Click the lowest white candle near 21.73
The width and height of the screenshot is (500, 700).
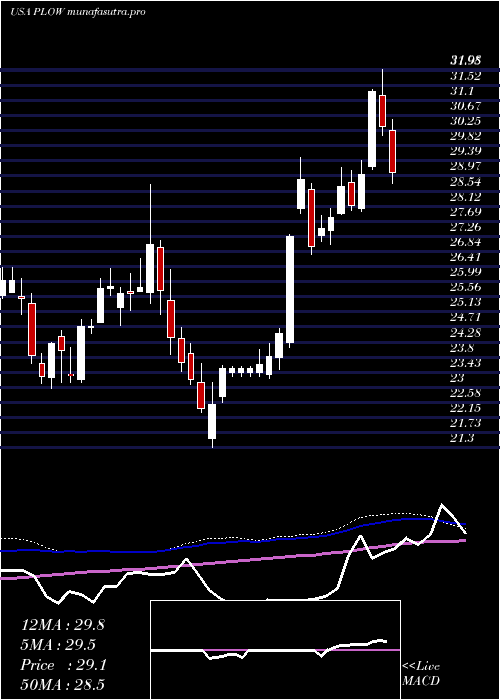click(212, 421)
